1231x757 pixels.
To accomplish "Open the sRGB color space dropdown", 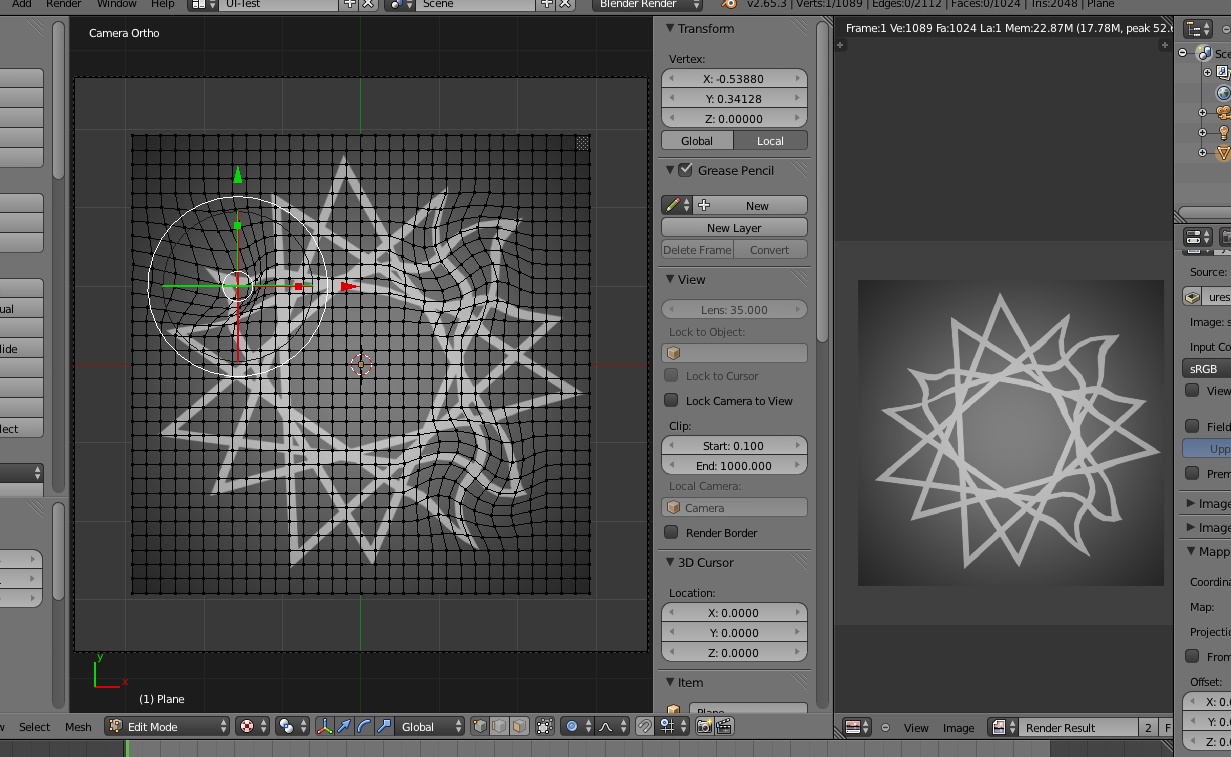I will (1206, 369).
